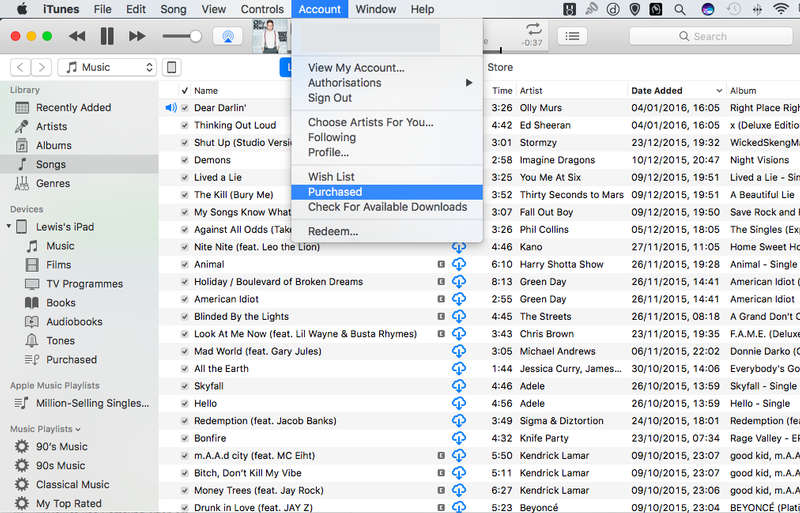Uncheck the Lived a Lie checkbox

point(185,177)
